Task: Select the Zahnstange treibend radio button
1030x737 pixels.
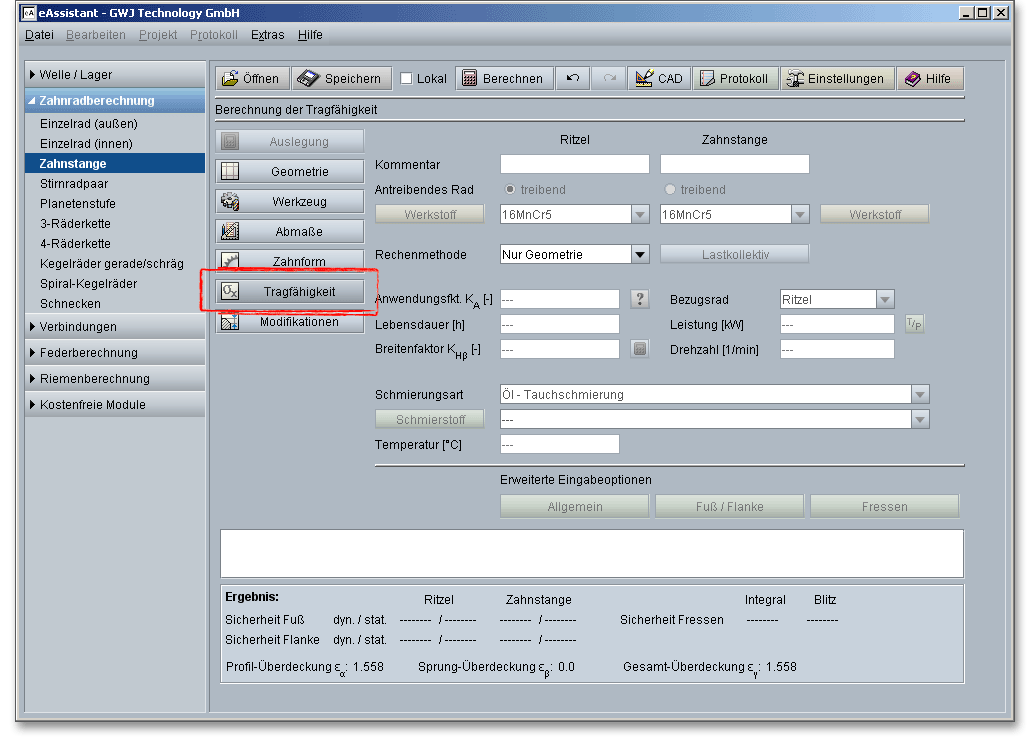Action: click(670, 190)
